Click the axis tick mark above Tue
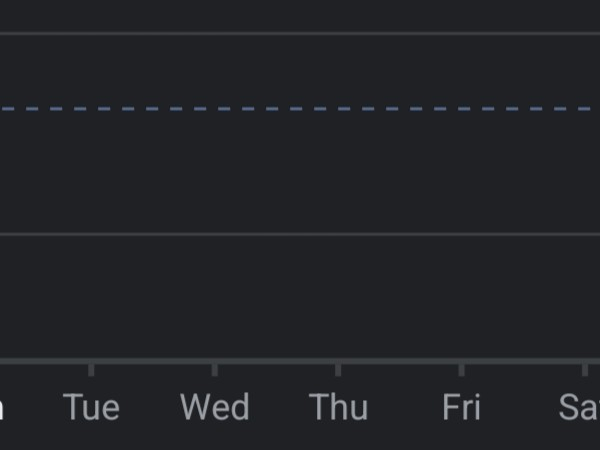 [91, 369]
